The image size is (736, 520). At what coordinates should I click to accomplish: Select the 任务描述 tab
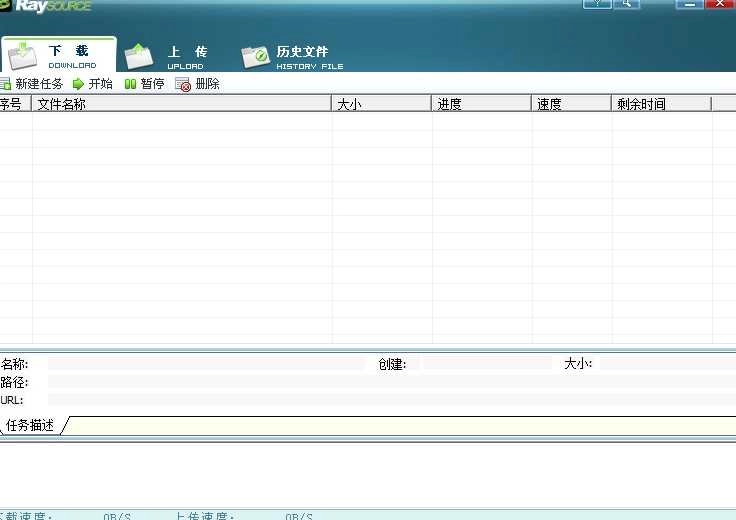coord(31,425)
